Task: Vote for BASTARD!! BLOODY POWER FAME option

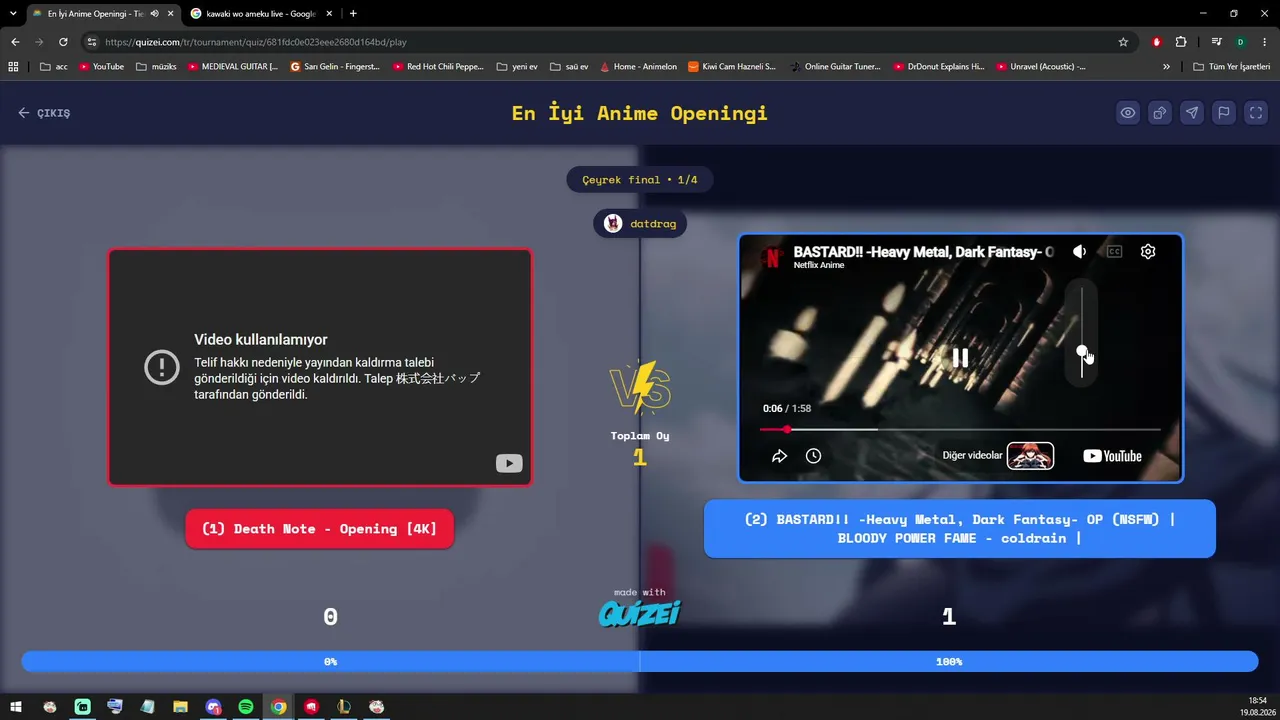Action: click(960, 529)
